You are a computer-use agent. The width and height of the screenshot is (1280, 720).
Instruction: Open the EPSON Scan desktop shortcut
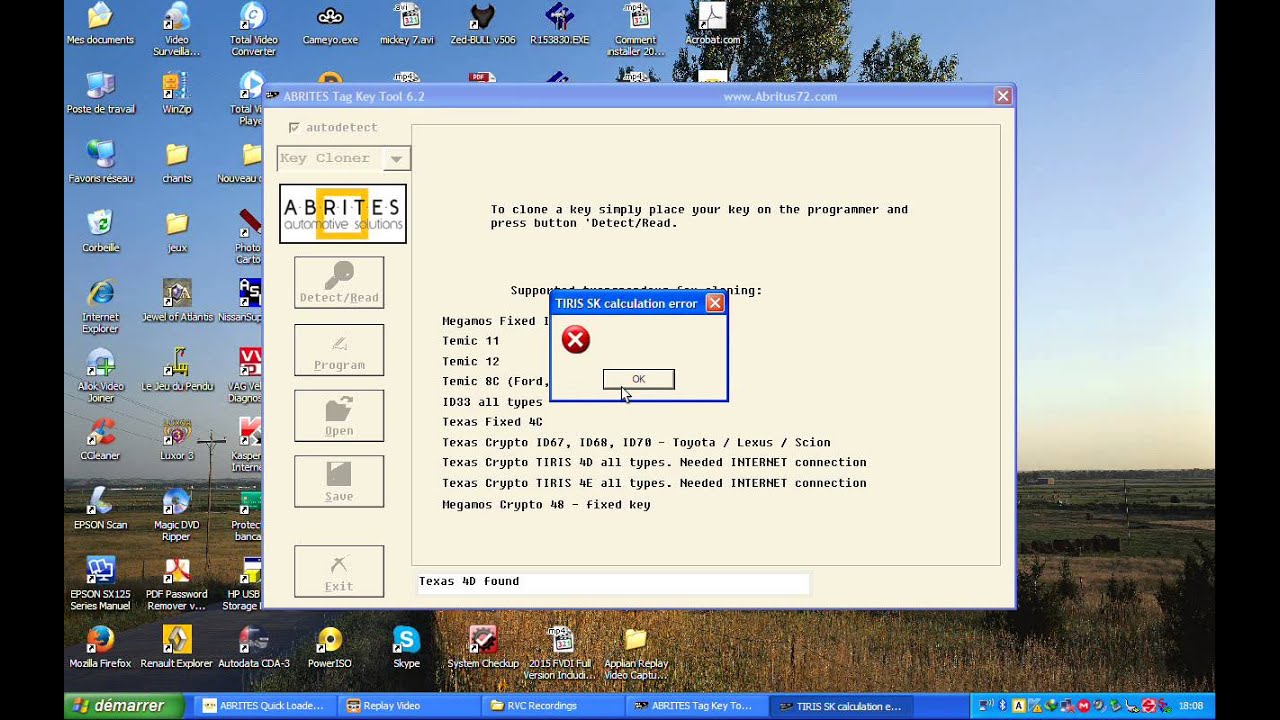(100, 507)
